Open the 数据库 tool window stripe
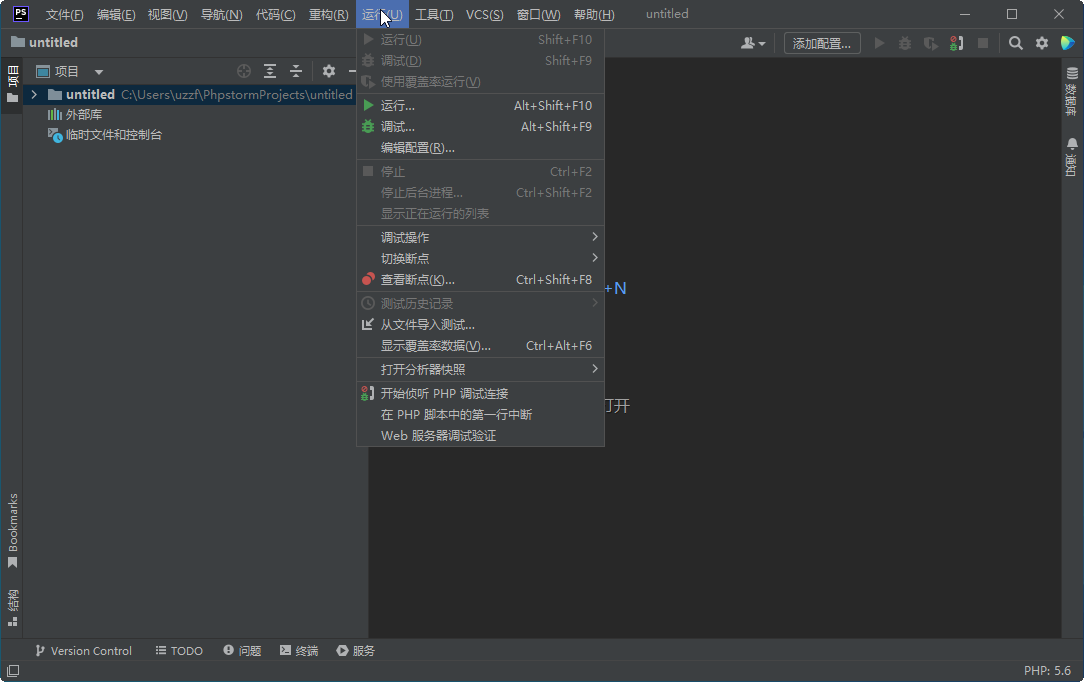The width and height of the screenshot is (1084, 682). click(x=1072, y=92)
